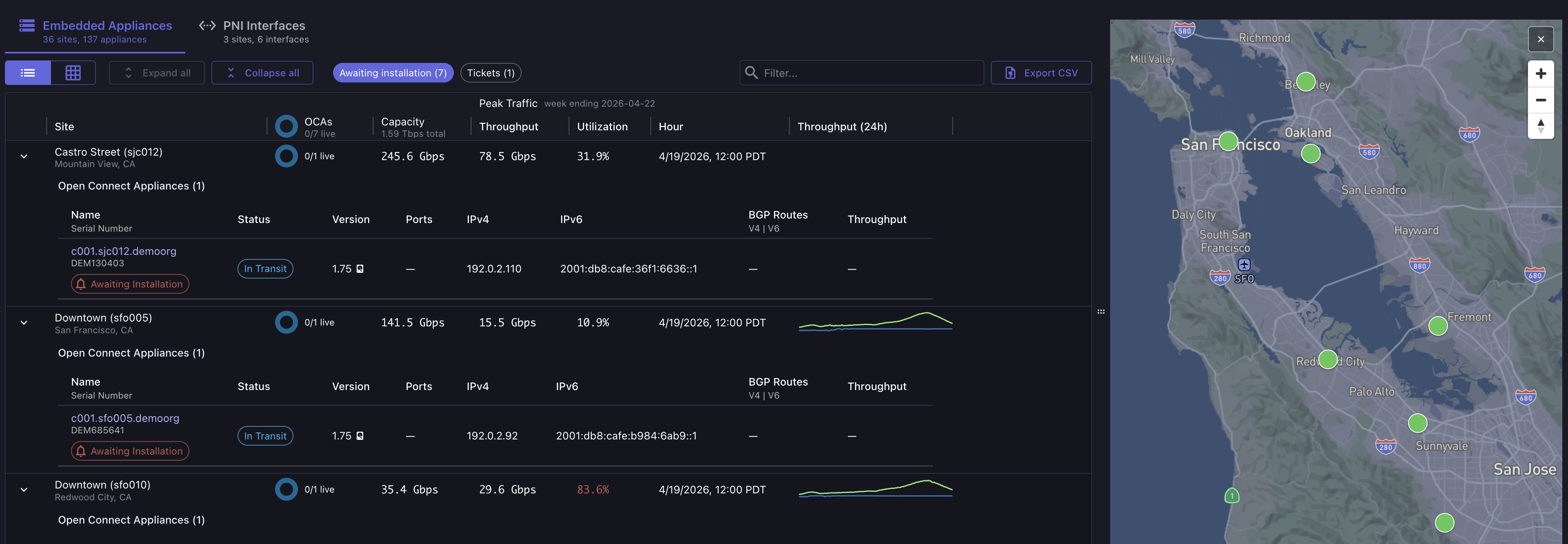
Task: Collapse the Downtown (sfo010) row
Action: 24,490
